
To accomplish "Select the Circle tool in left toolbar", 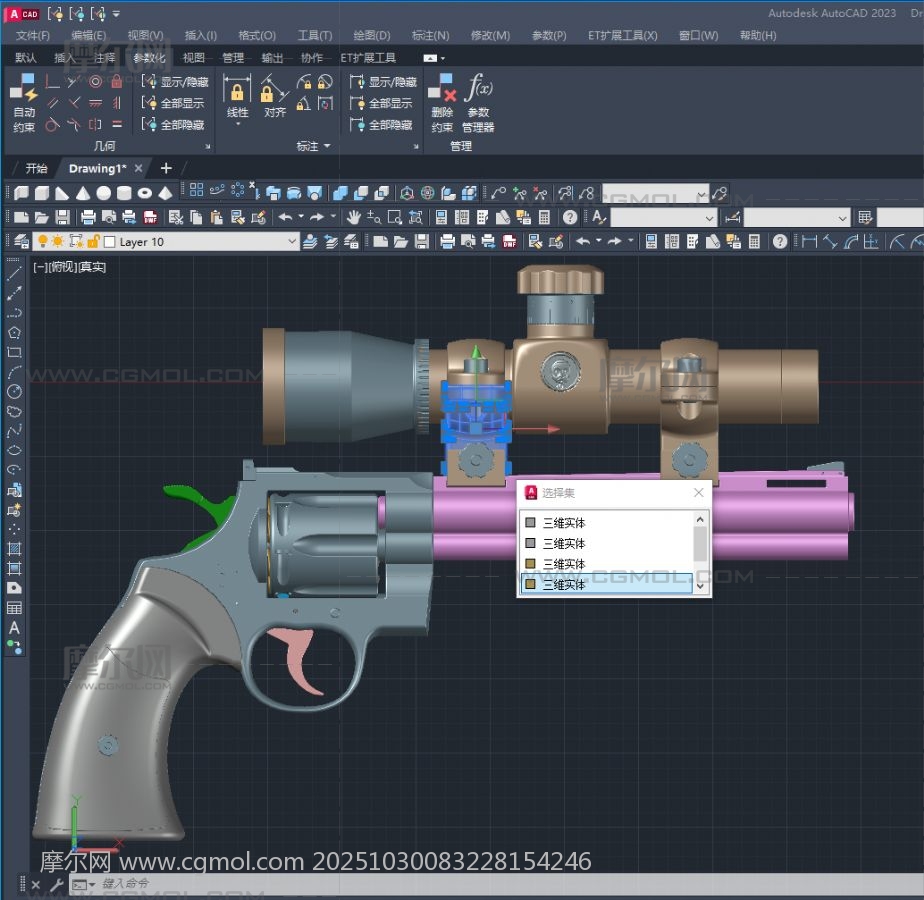I will click(x=14, y=391).
